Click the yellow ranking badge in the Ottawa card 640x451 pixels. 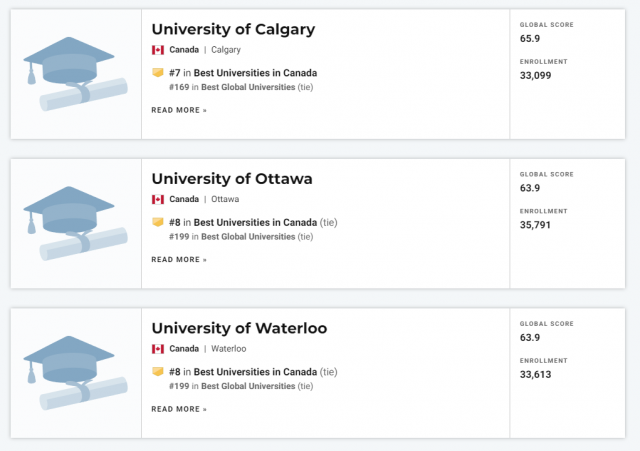click(158, 222)
